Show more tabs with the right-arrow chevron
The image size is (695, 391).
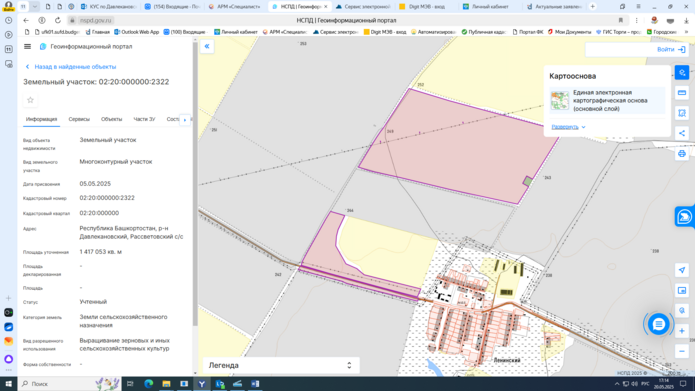[x=185, y=120]
